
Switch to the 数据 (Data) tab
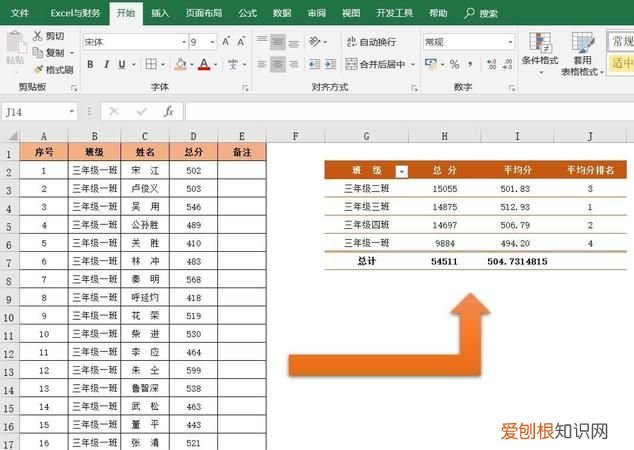pos(282,13)
